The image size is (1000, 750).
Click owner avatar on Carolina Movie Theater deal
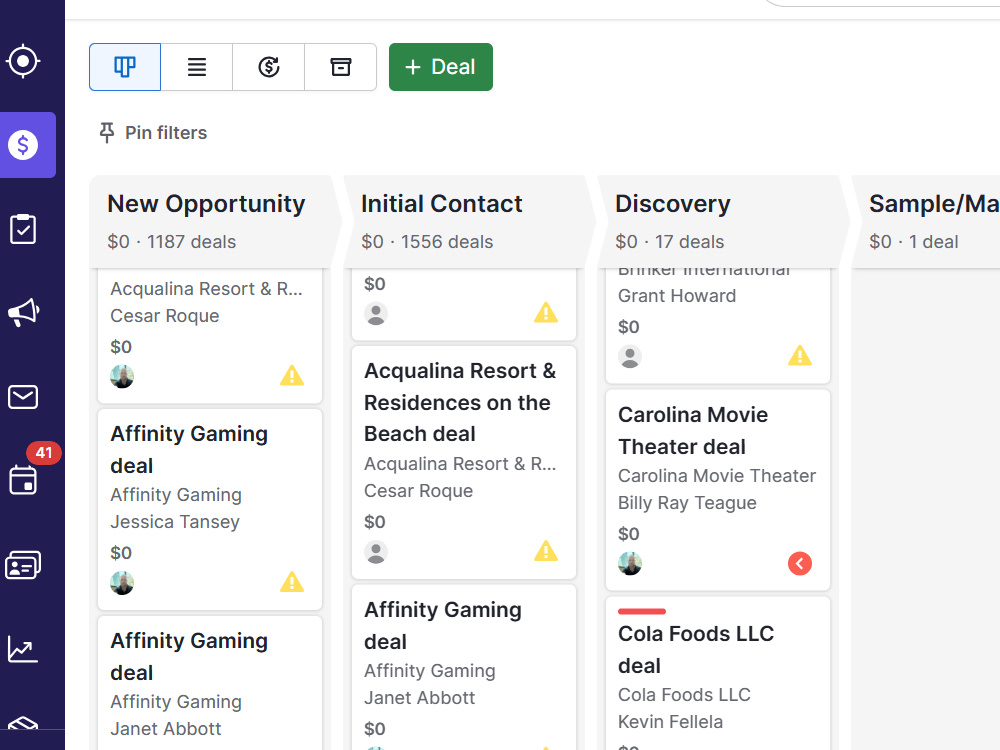630,564
